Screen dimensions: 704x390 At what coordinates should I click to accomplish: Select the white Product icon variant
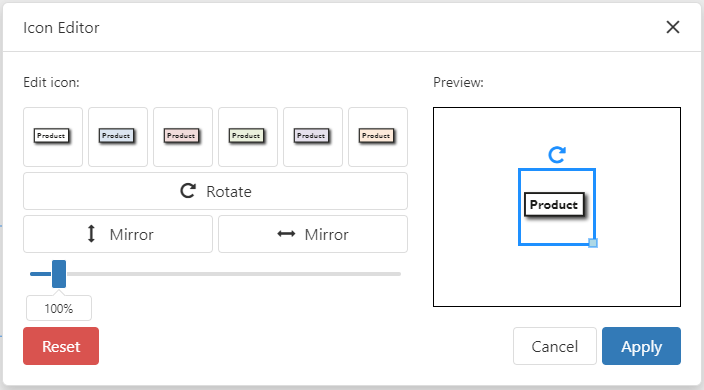click(x=53, y=137)
